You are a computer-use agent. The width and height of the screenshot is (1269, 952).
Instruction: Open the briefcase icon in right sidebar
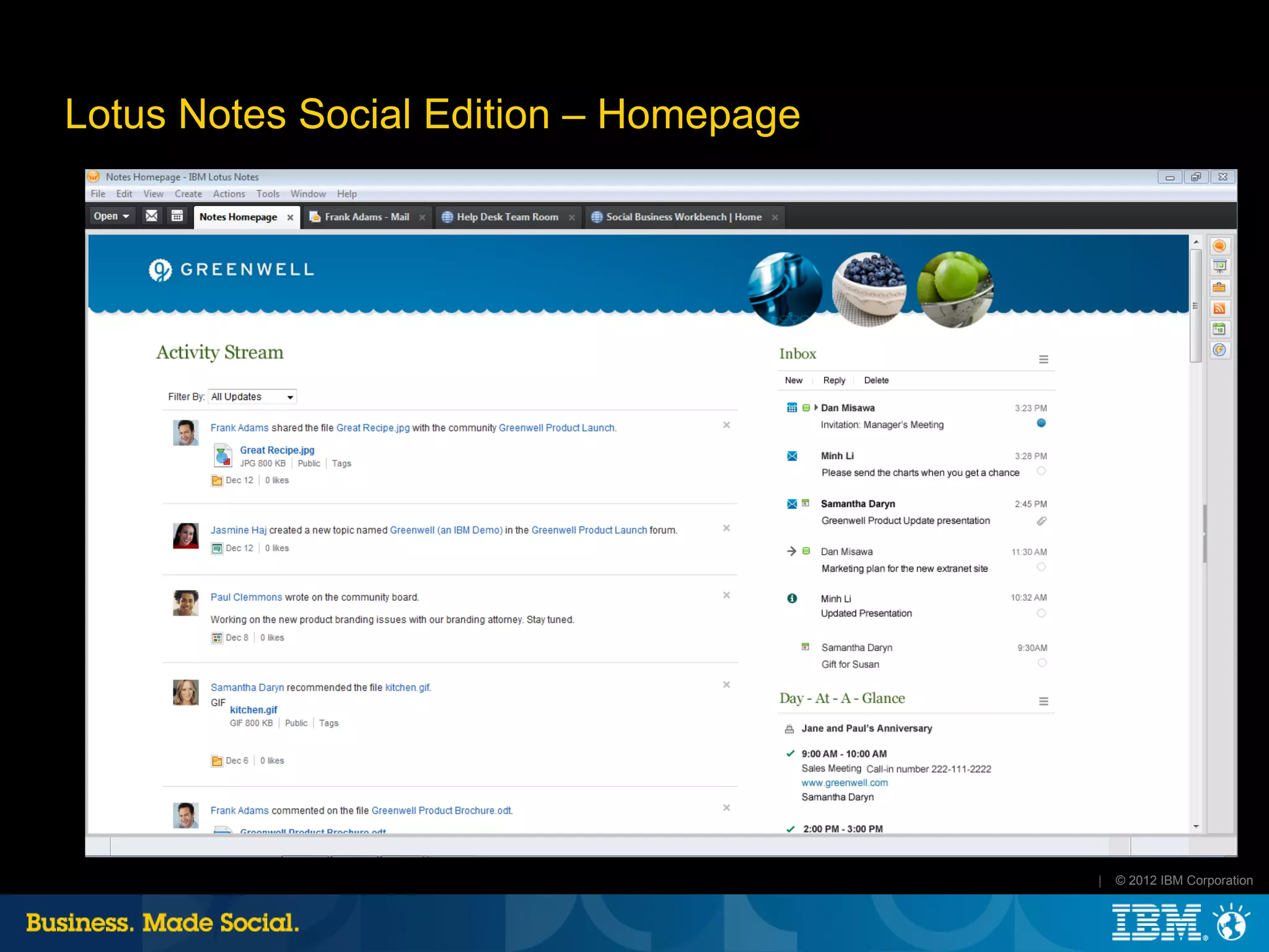(x=1219, y=287)
